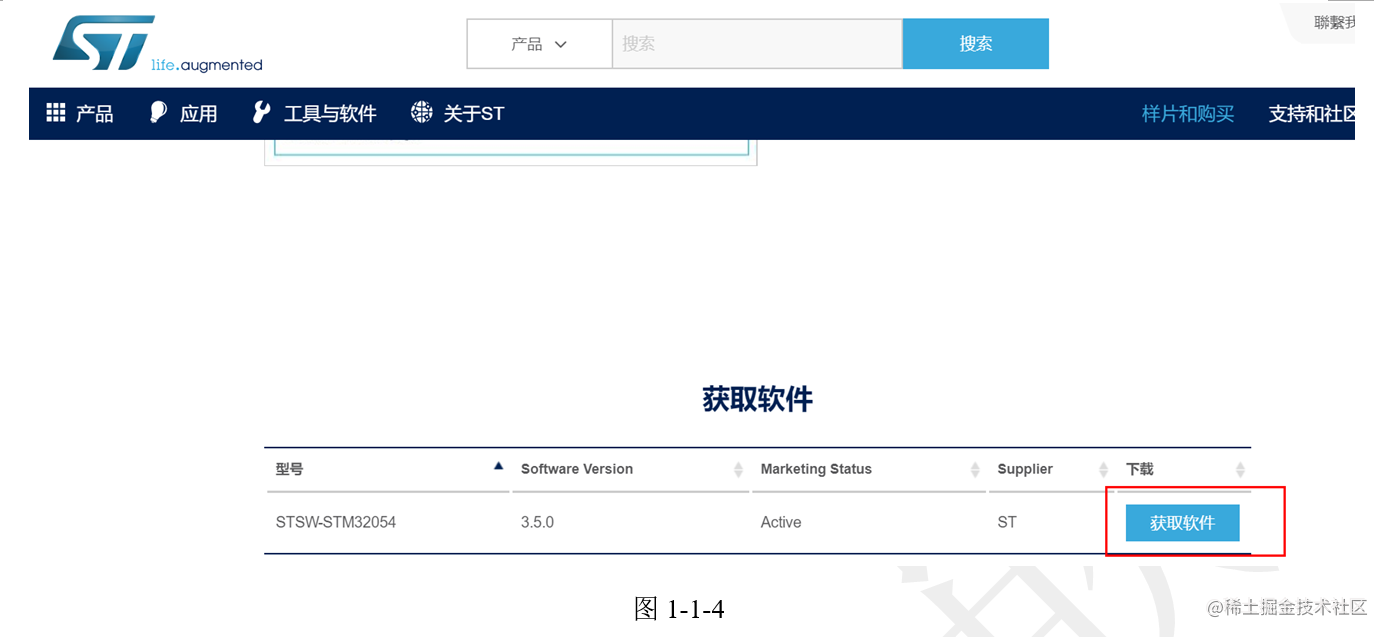Click the 获取软件 download button
The width and height of the screenshot is (1387, 637).
coord(1183,523)
